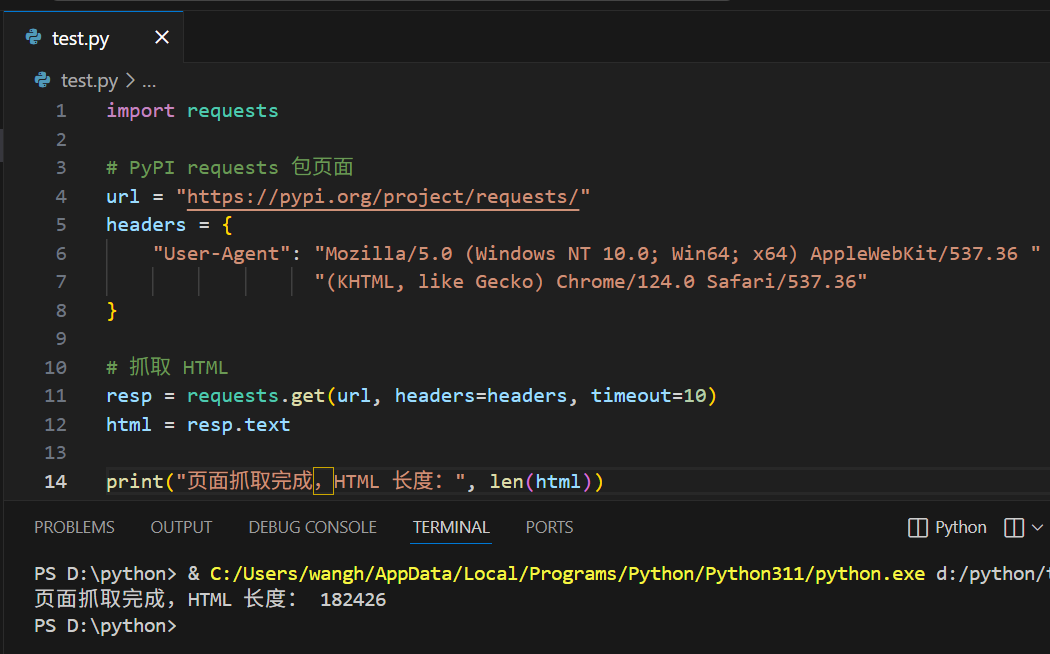This screenshot has width=1050, height=654.
Task: Click line number 14 in the gutter
Action: click(x=56, y=481)
